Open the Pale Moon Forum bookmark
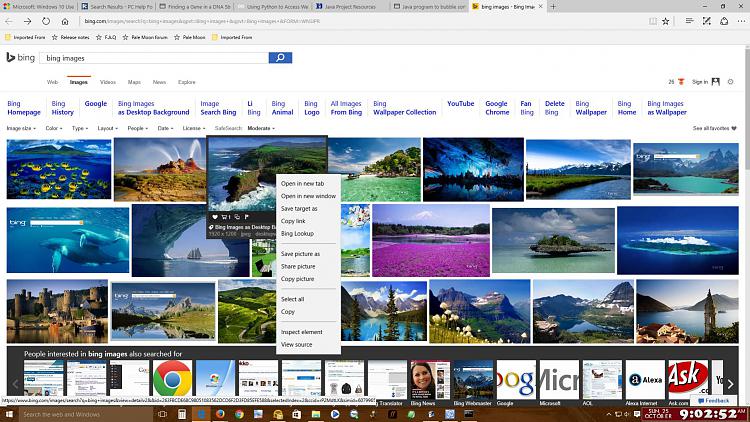Image resolution: width=750 pixels, height=422 pixels. pyautogui.click(x=145, y=37)
